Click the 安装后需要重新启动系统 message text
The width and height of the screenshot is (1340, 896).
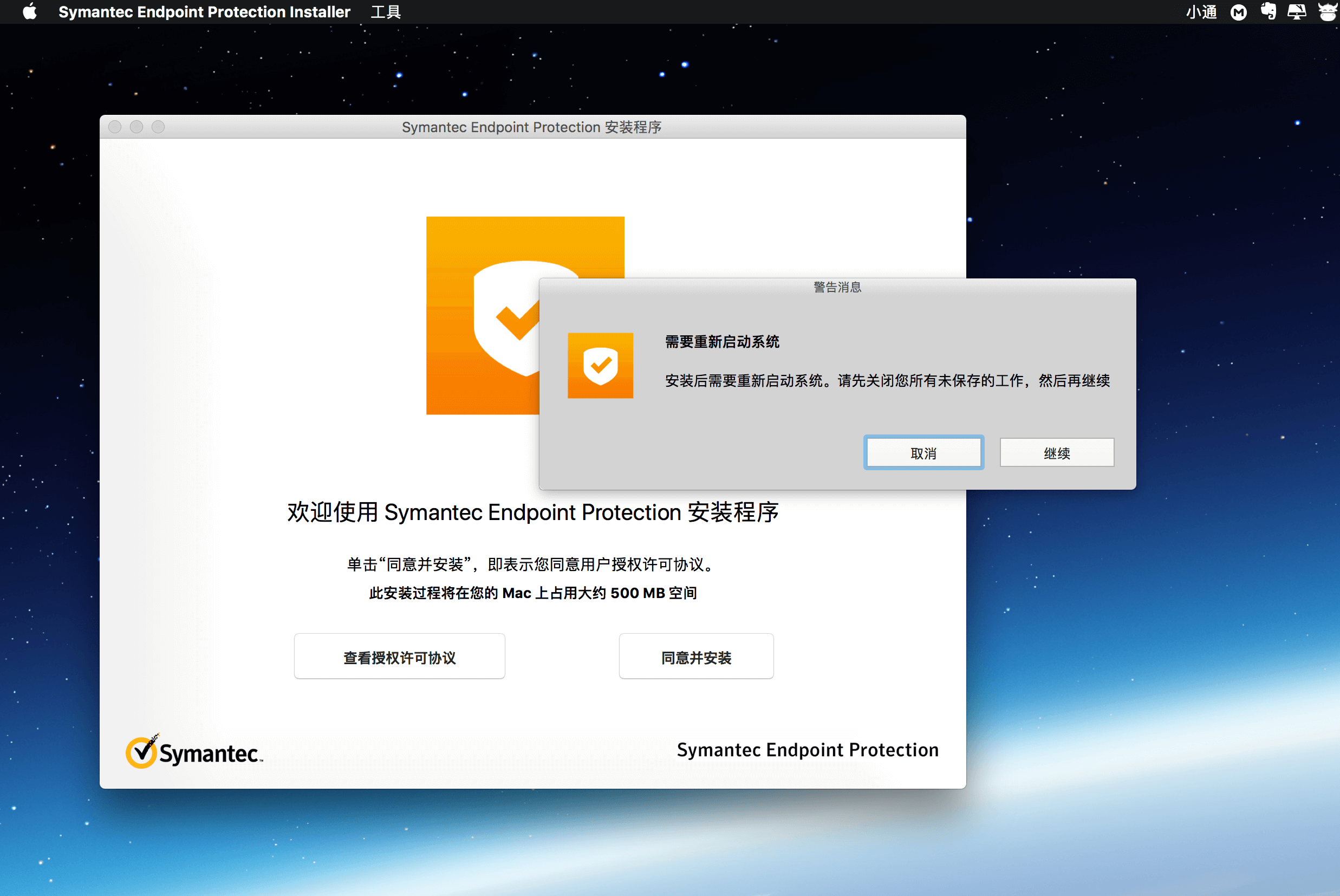coord(887,381)
